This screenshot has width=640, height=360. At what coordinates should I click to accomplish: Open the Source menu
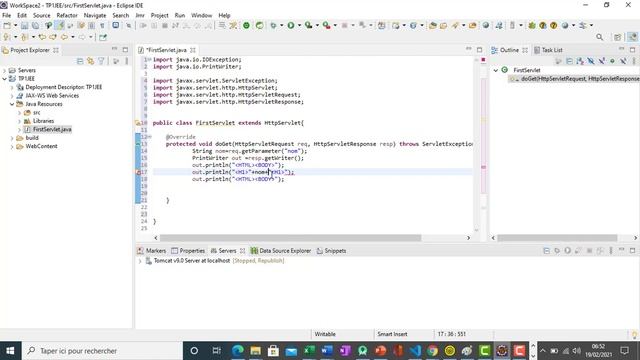coord(42,15)
